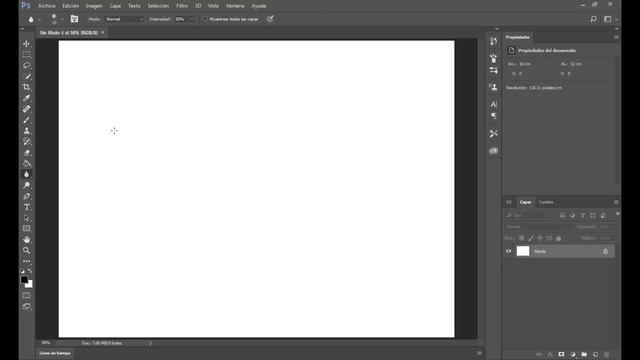Select the Paint Bucket tool
640x360 pixels.
pyautogui.click(x=27, y=164)
